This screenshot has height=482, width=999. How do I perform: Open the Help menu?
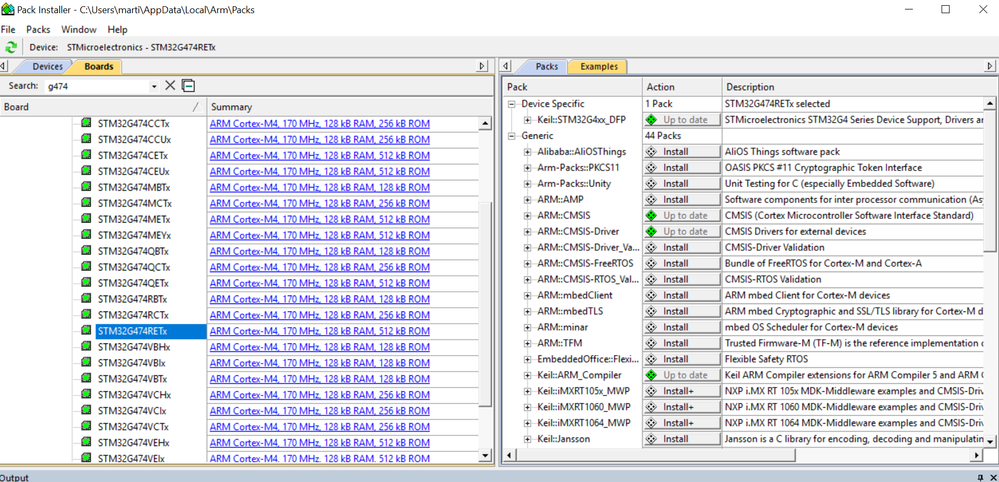point(117,29)
